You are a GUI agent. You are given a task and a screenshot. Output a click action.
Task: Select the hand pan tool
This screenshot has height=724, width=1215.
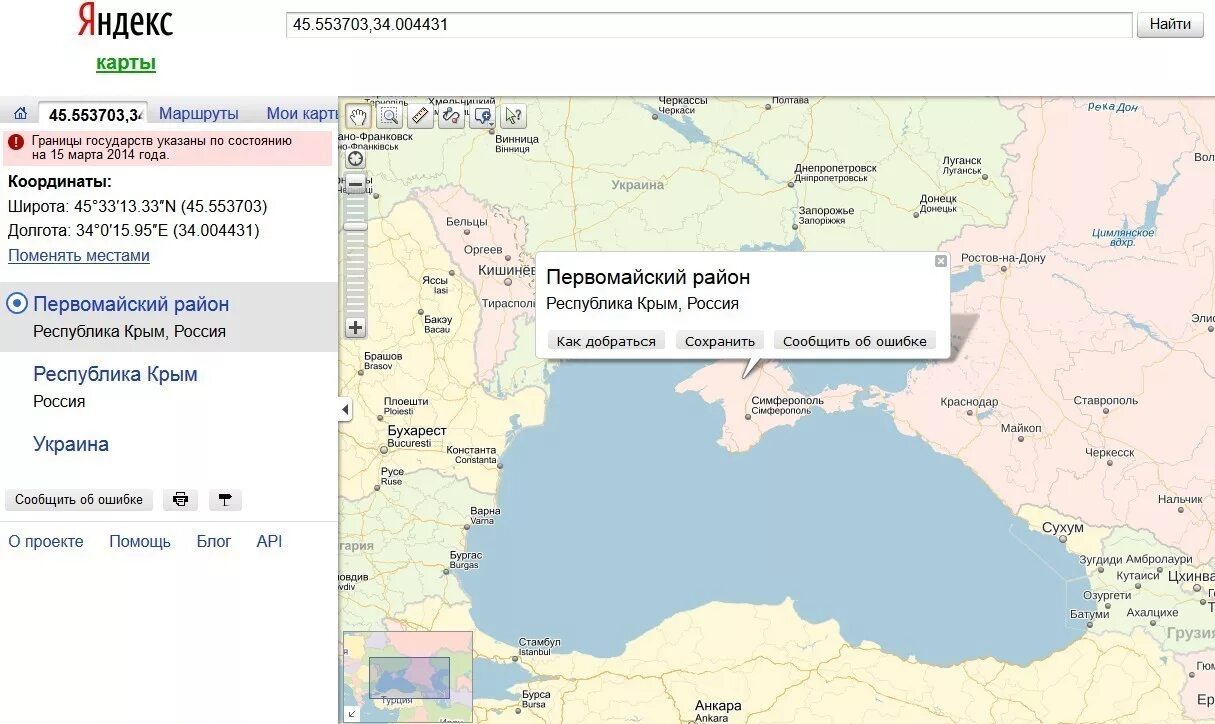point(359,116)
